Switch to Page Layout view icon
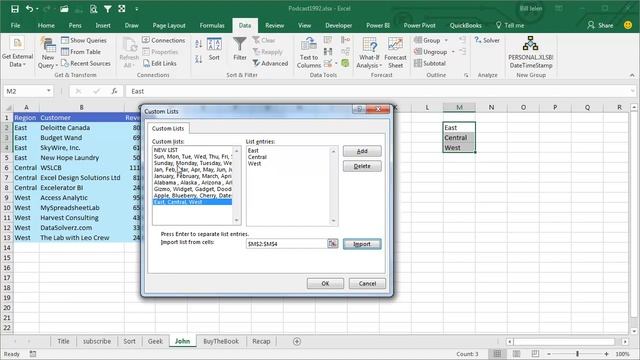This screenshot has width=640, height=360. coord(516,354)
